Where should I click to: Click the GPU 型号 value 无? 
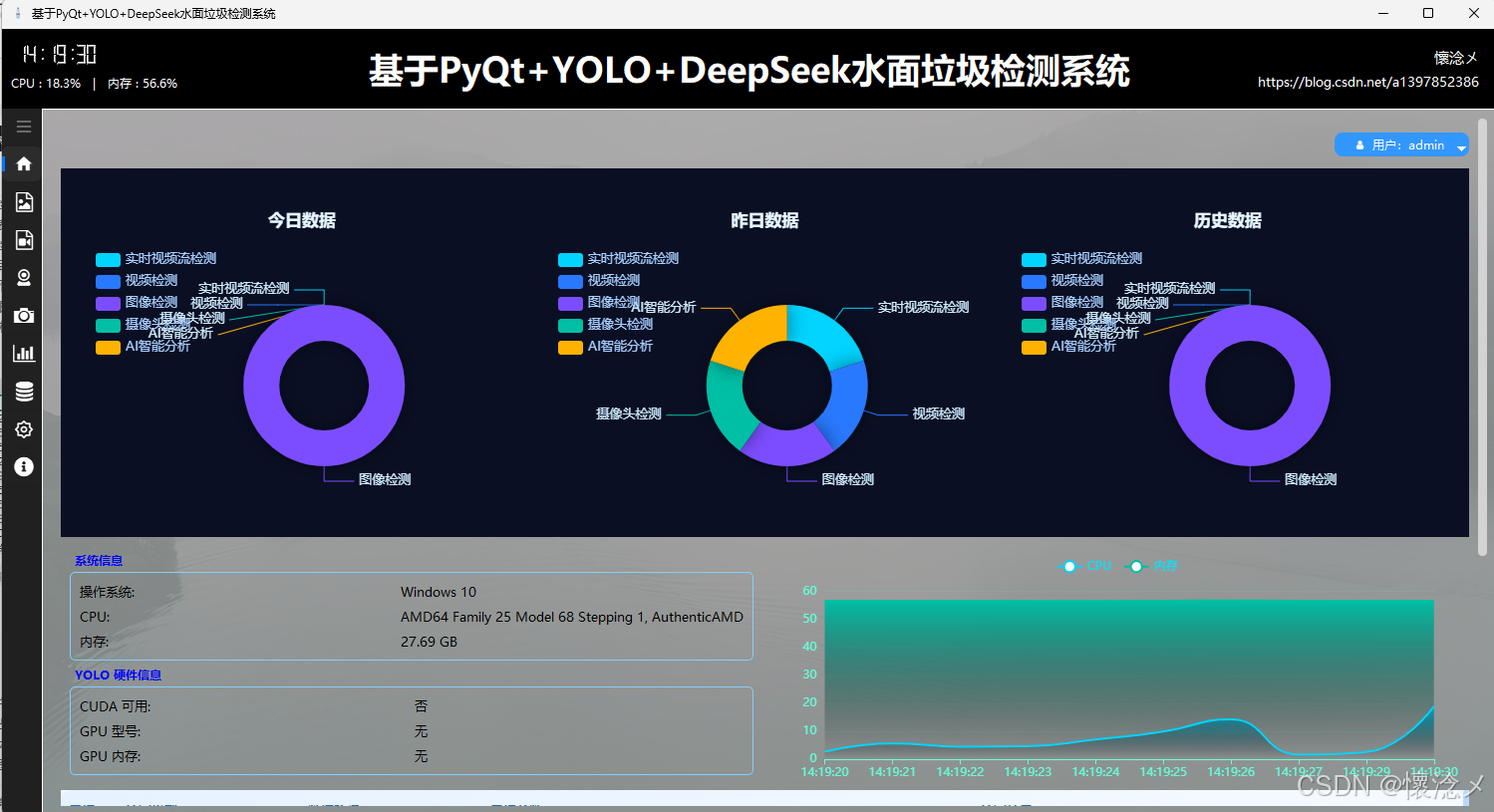[x=421, y=731]
